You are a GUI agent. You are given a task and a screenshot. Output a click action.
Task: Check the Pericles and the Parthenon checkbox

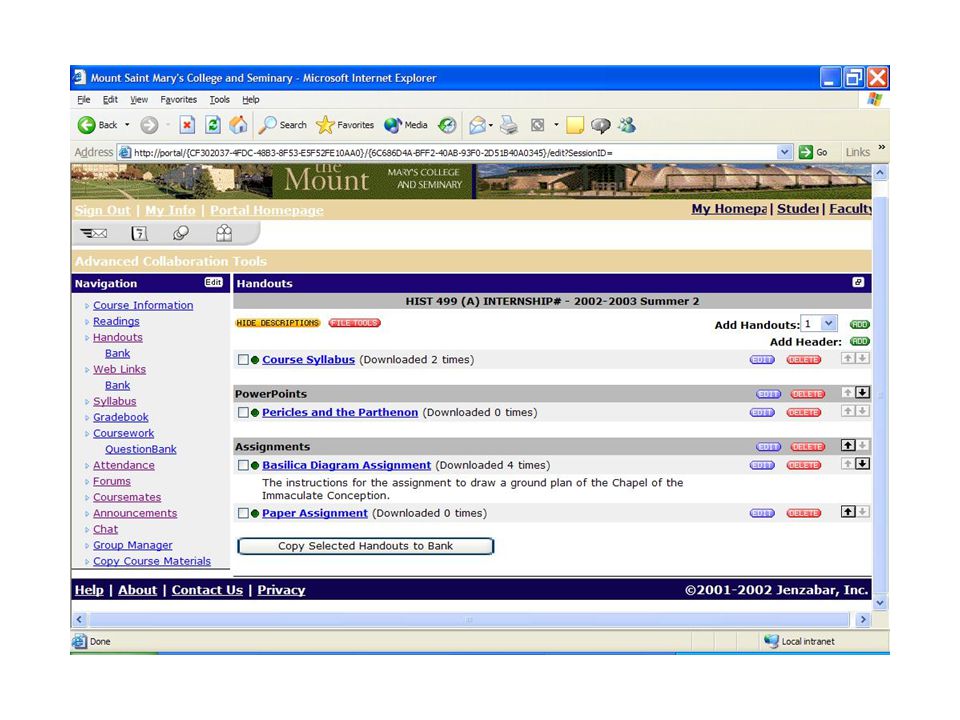click(x=243, y=413)
